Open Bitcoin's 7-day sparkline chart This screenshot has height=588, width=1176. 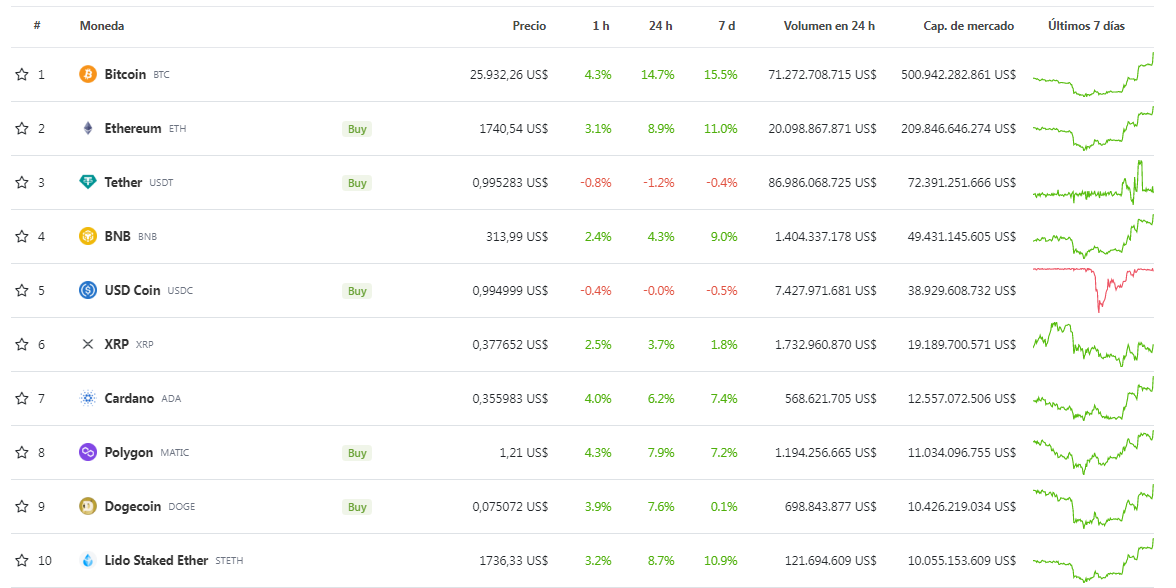(x=1093, y=74)
